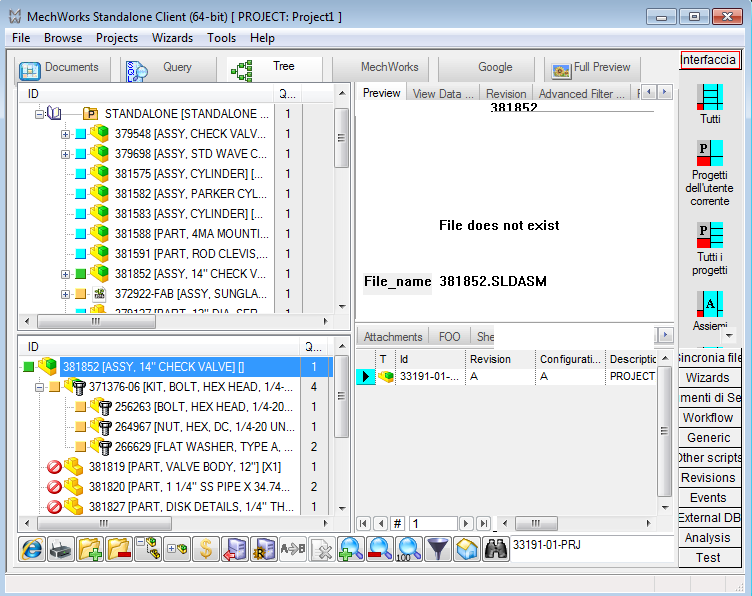Open the Projects menu

pyautogui.click(x=117, y=38)
